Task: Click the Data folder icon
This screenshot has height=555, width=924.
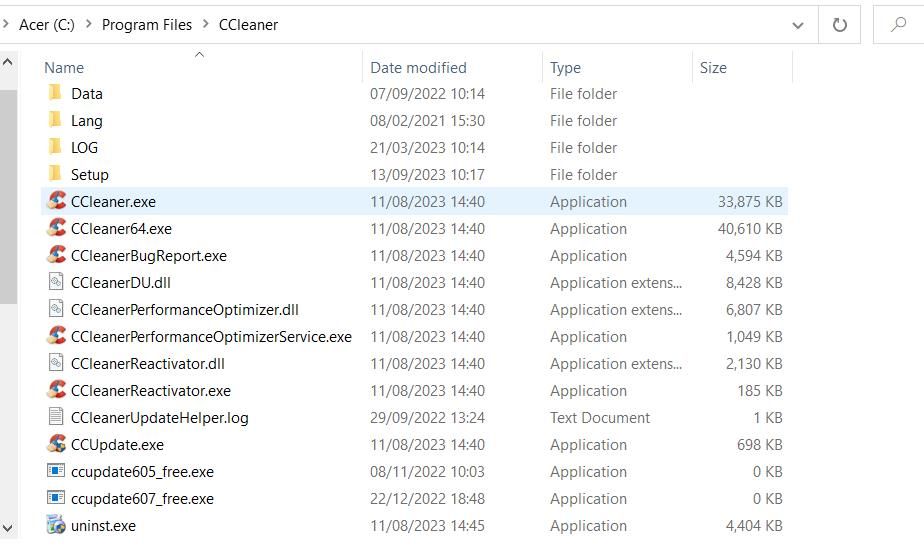Action: (x=56, y=93)
